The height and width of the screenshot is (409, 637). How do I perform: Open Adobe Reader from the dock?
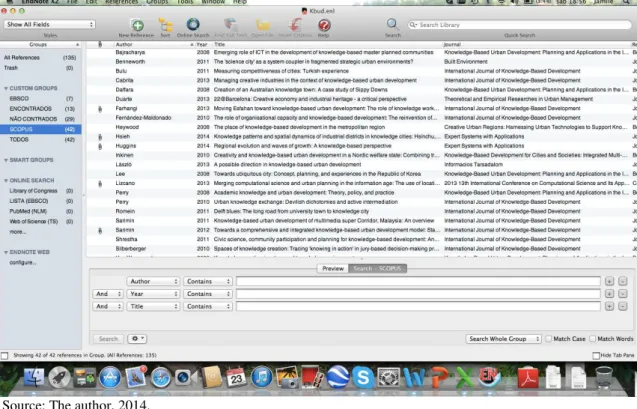(527, 377)
